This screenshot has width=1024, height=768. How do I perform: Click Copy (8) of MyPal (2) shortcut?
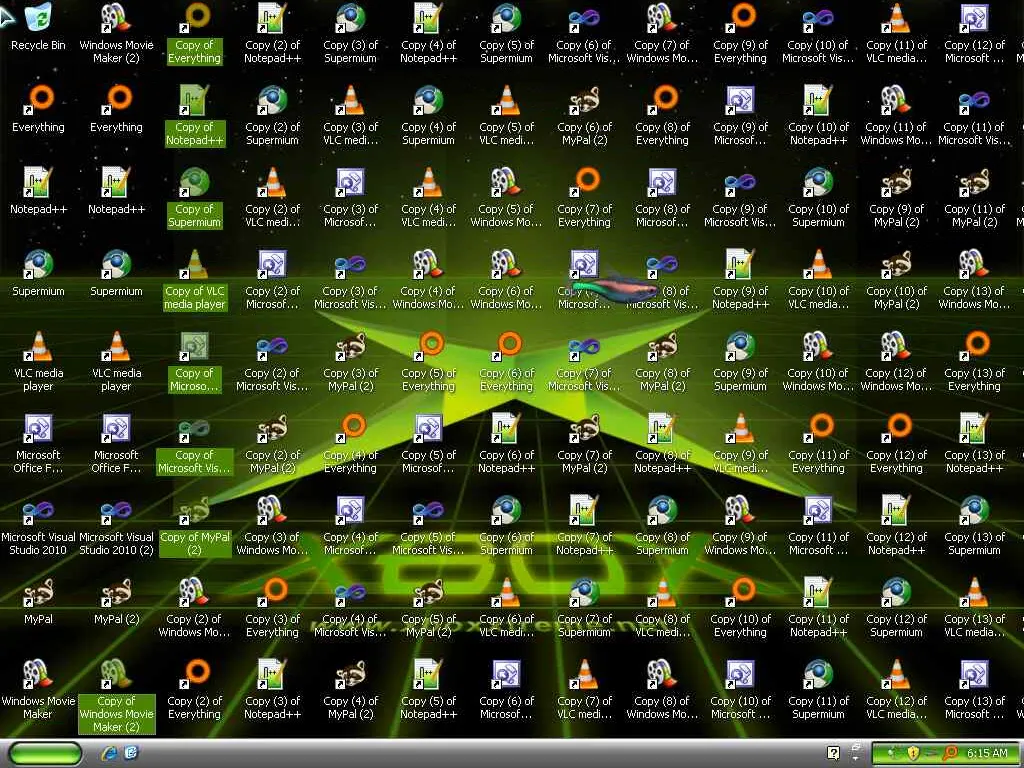pos(662,362)
